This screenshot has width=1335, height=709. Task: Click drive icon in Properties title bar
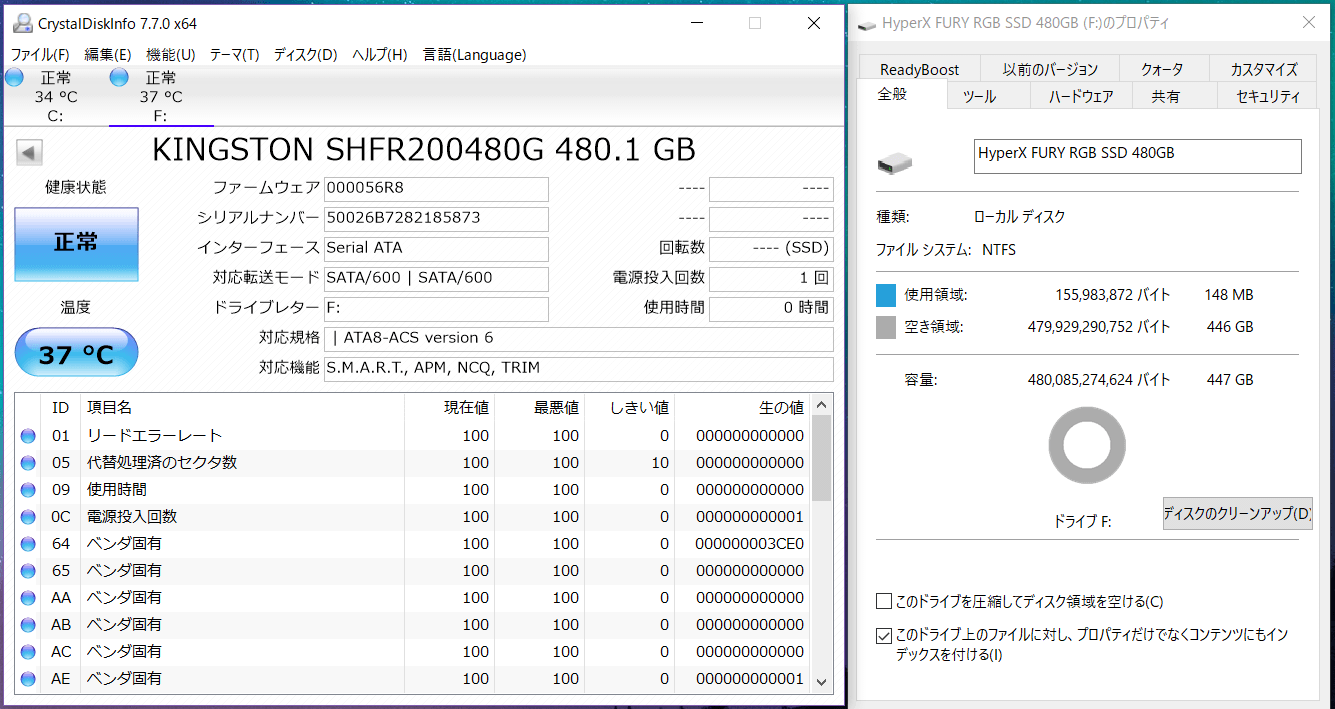coord(866,24)
